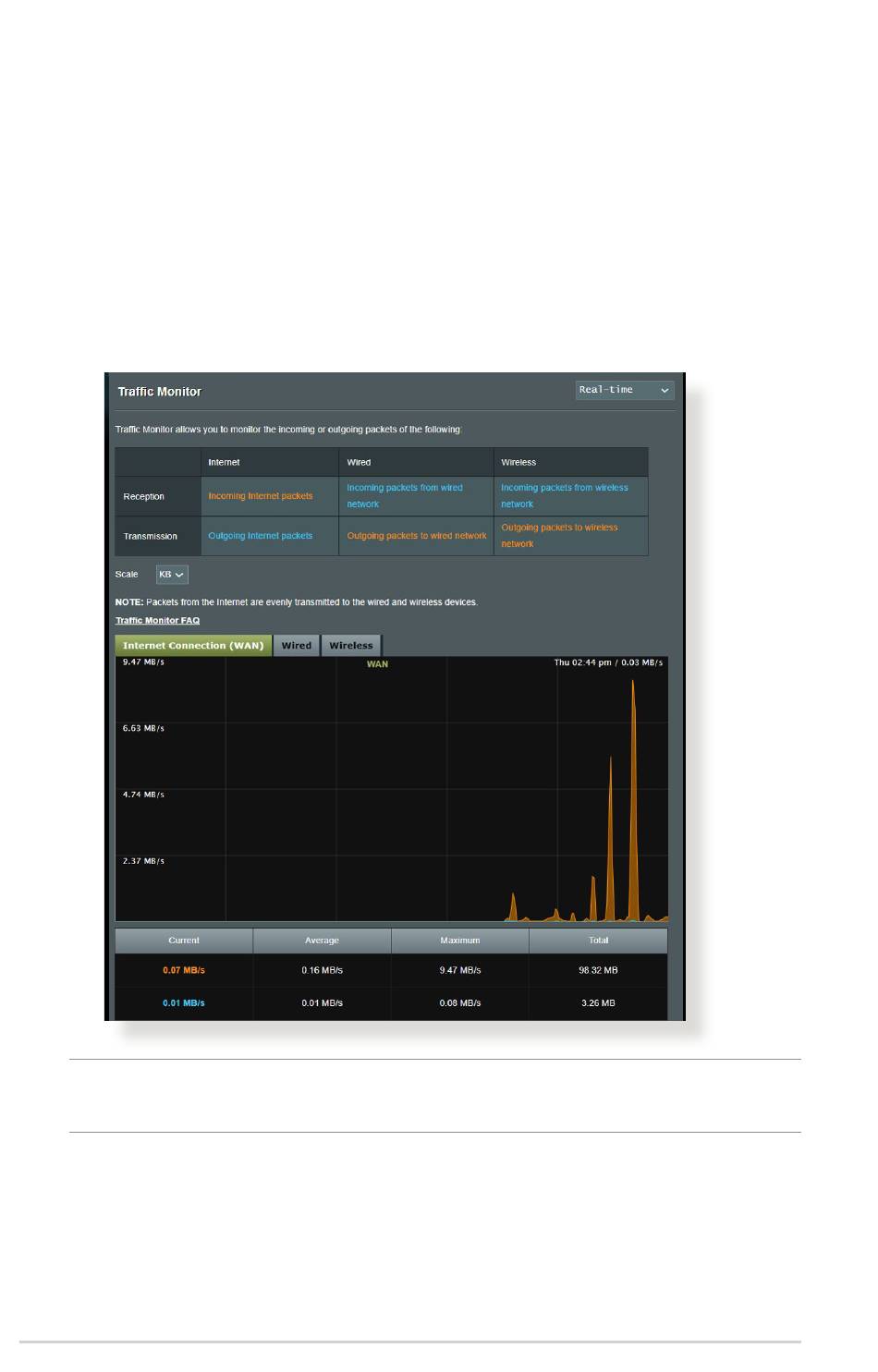
Task: Select the Internet Connection (WAN) tab
Action: pyautogui.click(x=193, y=646)
